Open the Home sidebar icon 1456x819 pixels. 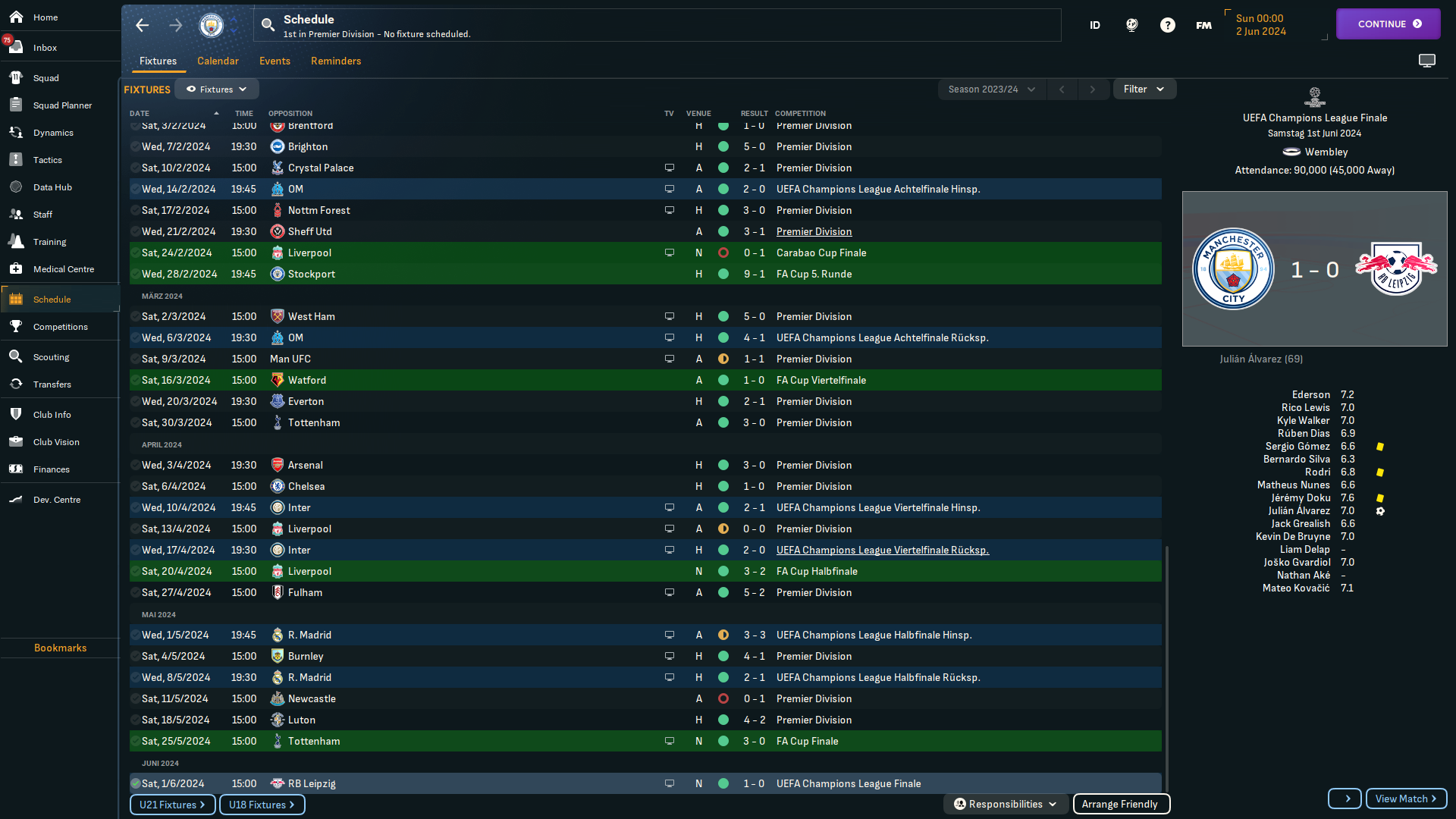16,17
